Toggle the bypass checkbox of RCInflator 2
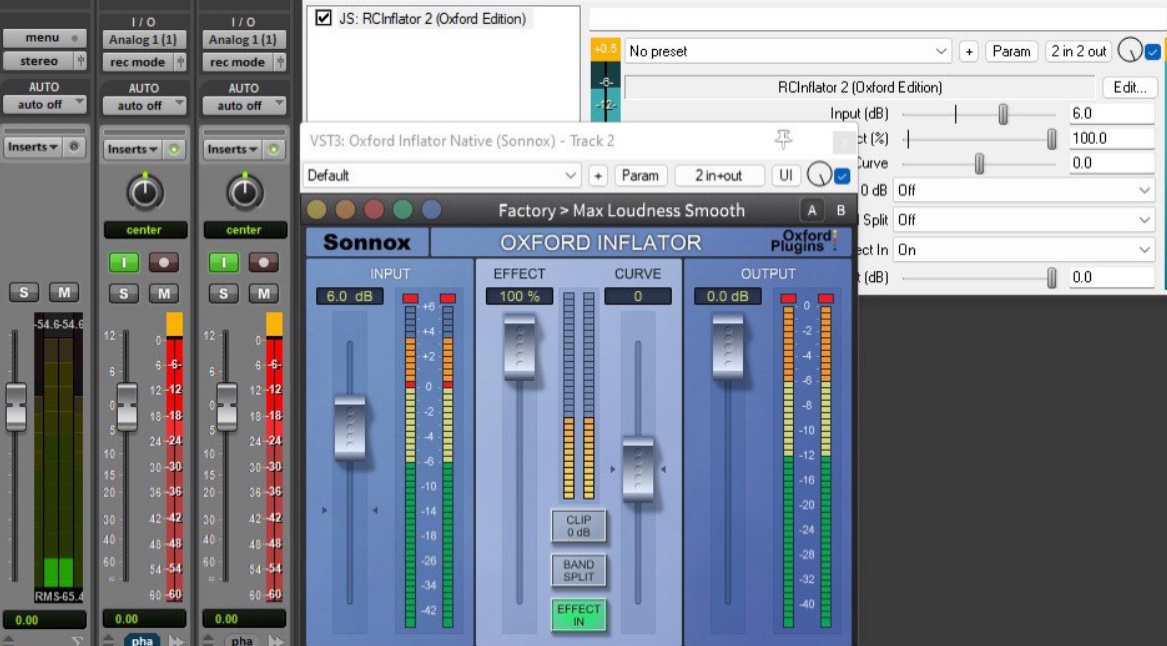 [x=1152, y=52]
